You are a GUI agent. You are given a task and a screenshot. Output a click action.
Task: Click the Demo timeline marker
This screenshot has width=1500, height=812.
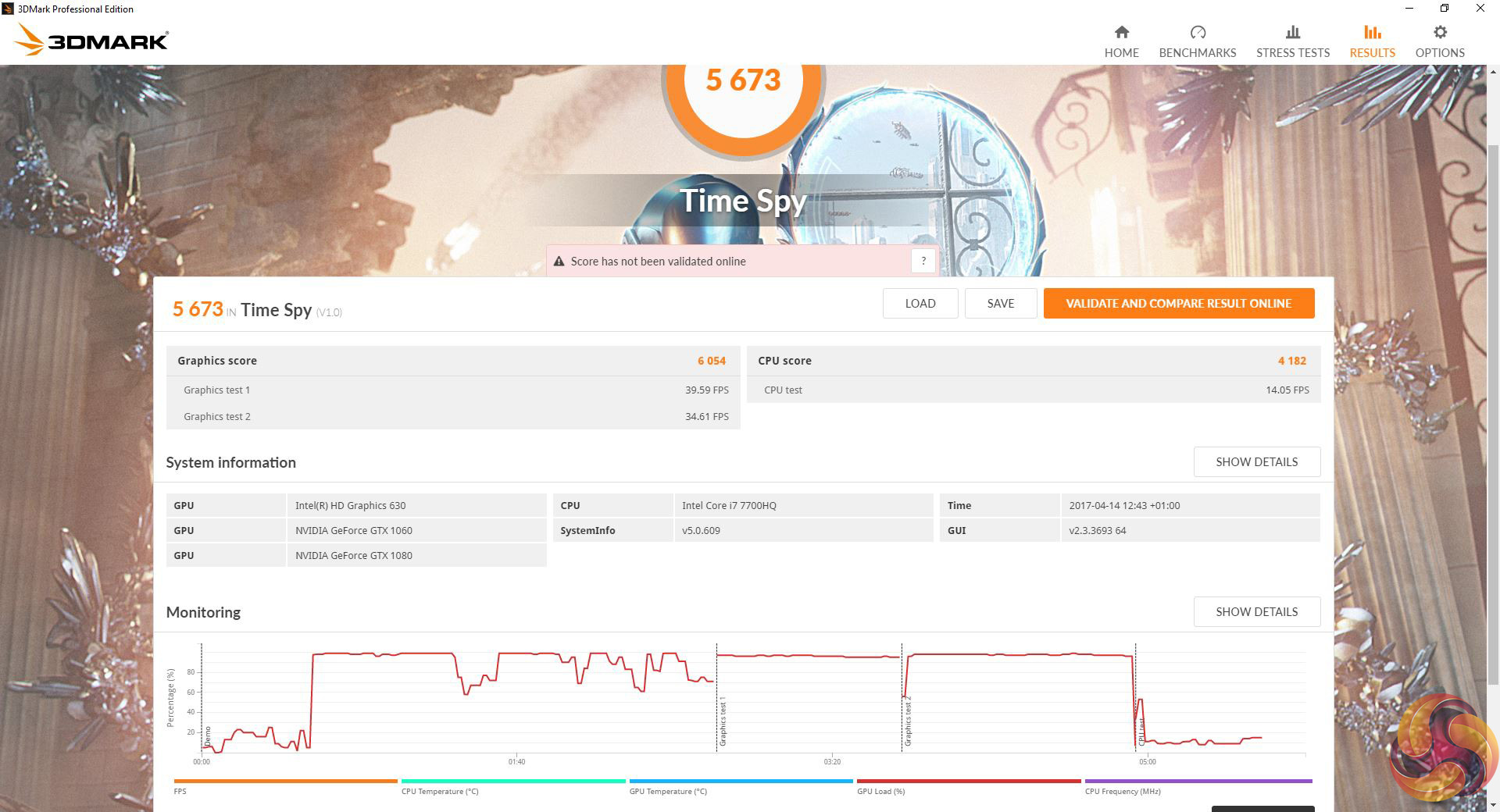click(x=207, y=735)
